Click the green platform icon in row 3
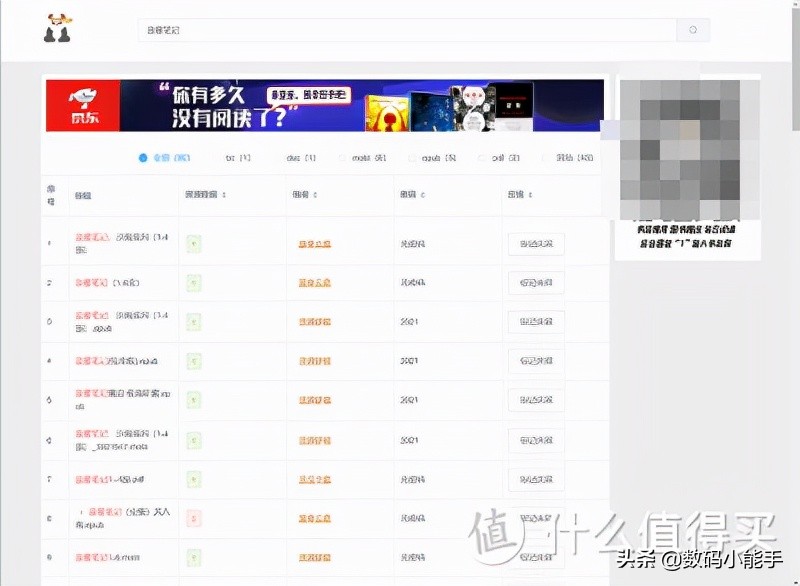800x586 pixels. pos(193,322)
